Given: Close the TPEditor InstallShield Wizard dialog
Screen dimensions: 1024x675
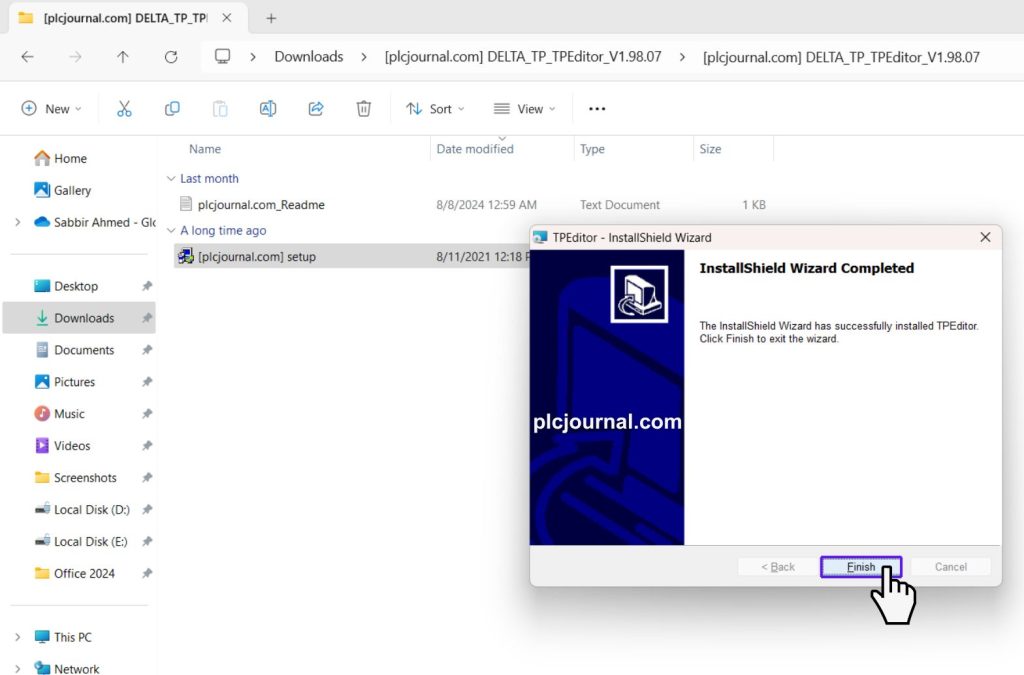Looking at the screenshot, I should pyautogui.click(x=985, y=237).
